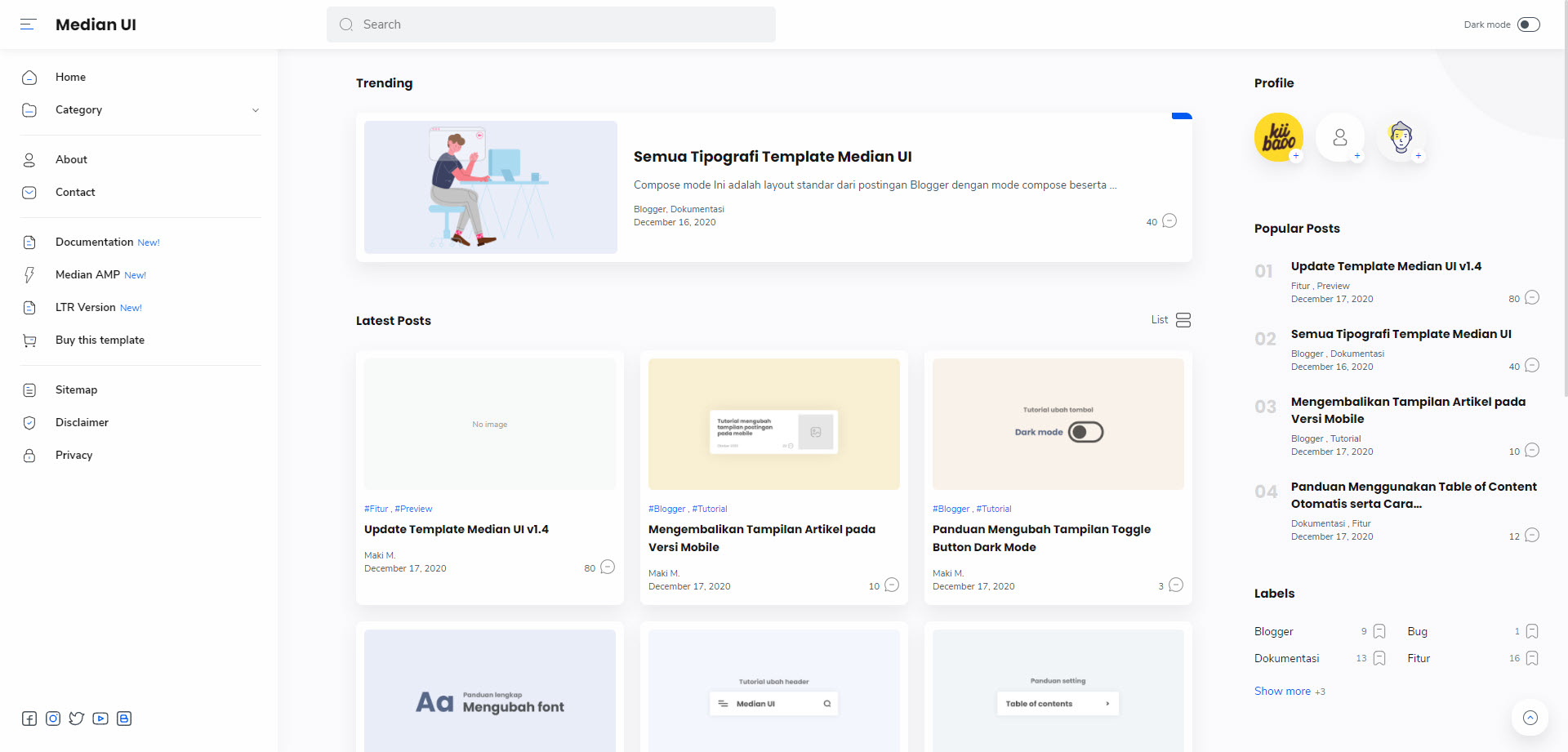Click the comment icon on the trending post

click(1169, 220)
